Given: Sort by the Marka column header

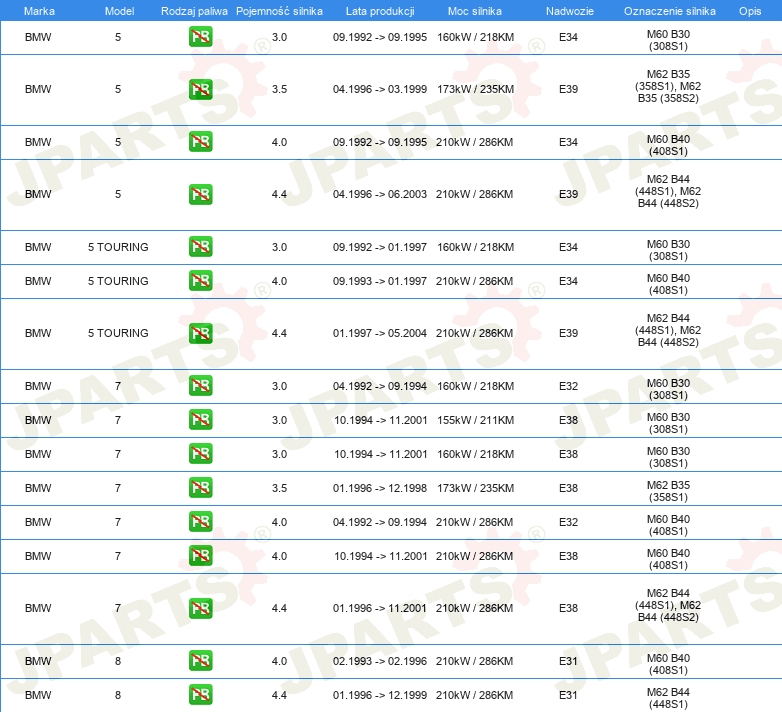Looking at the screenshot, I should coord(38,10).
